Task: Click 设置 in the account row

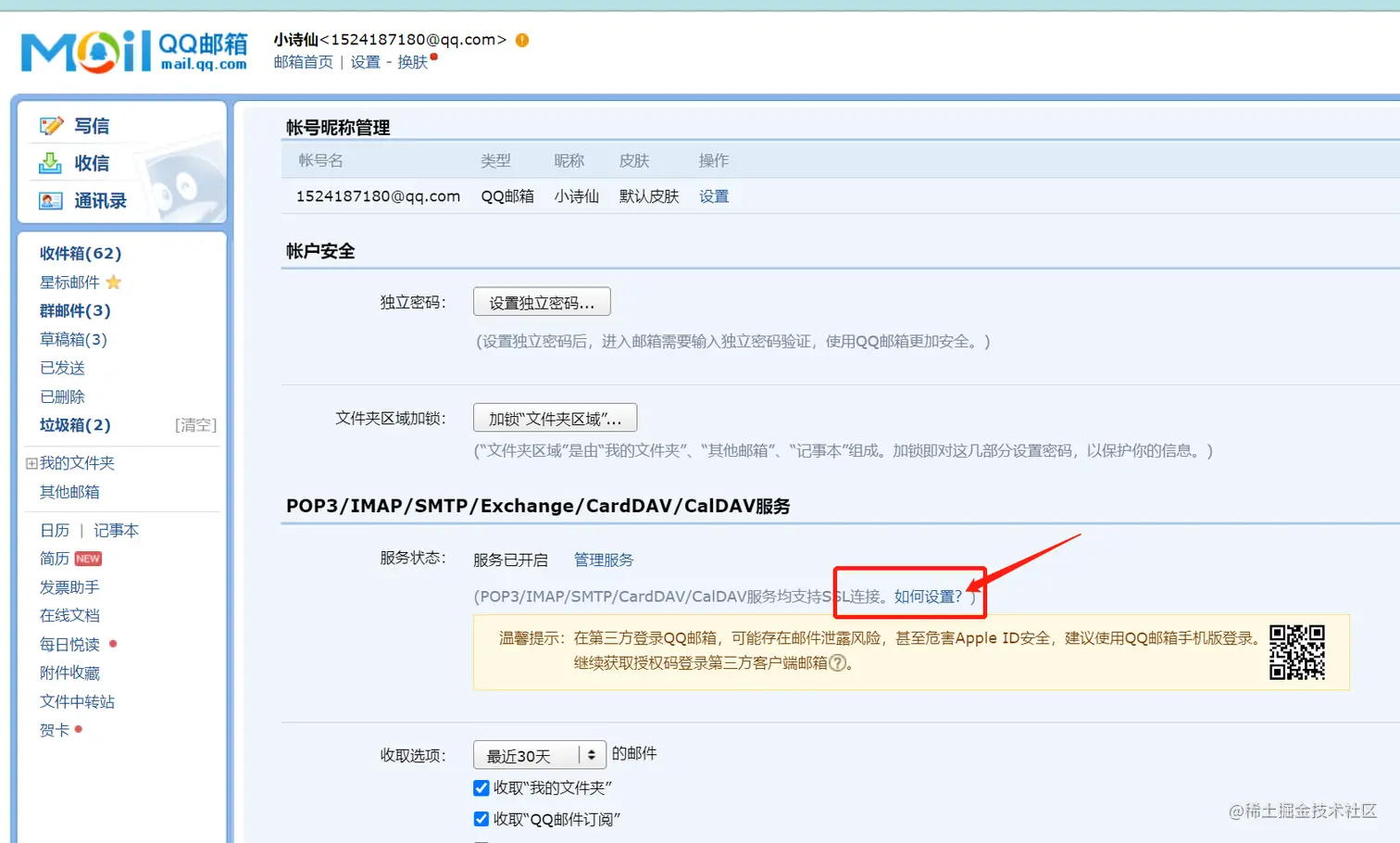Action: pos(714,196)
